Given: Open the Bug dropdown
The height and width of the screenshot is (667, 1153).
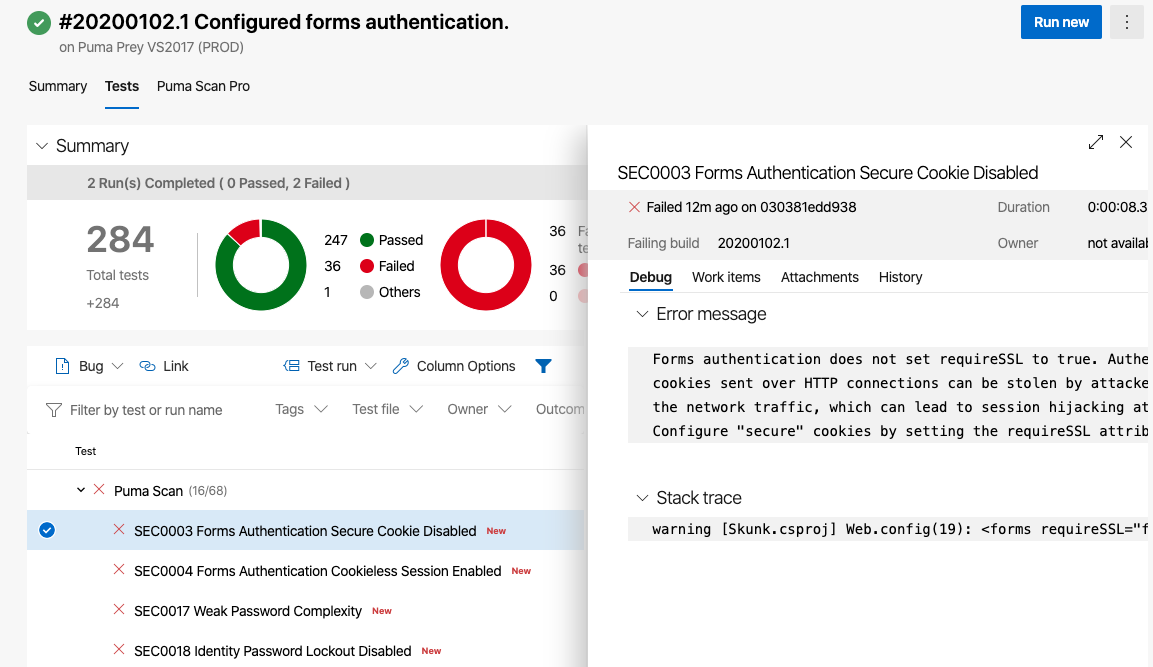Looking at the screenshot, I should pos(90,366).
